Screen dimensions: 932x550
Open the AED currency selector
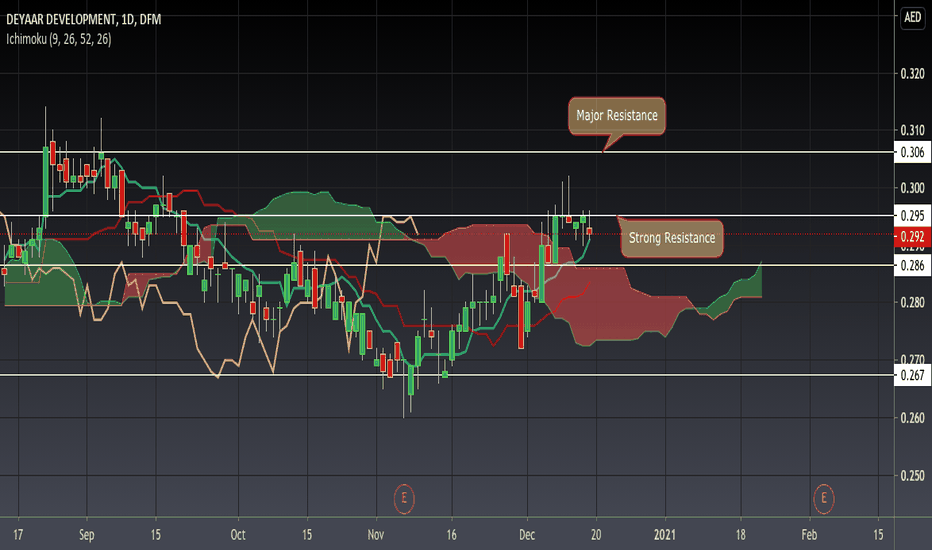912,17
